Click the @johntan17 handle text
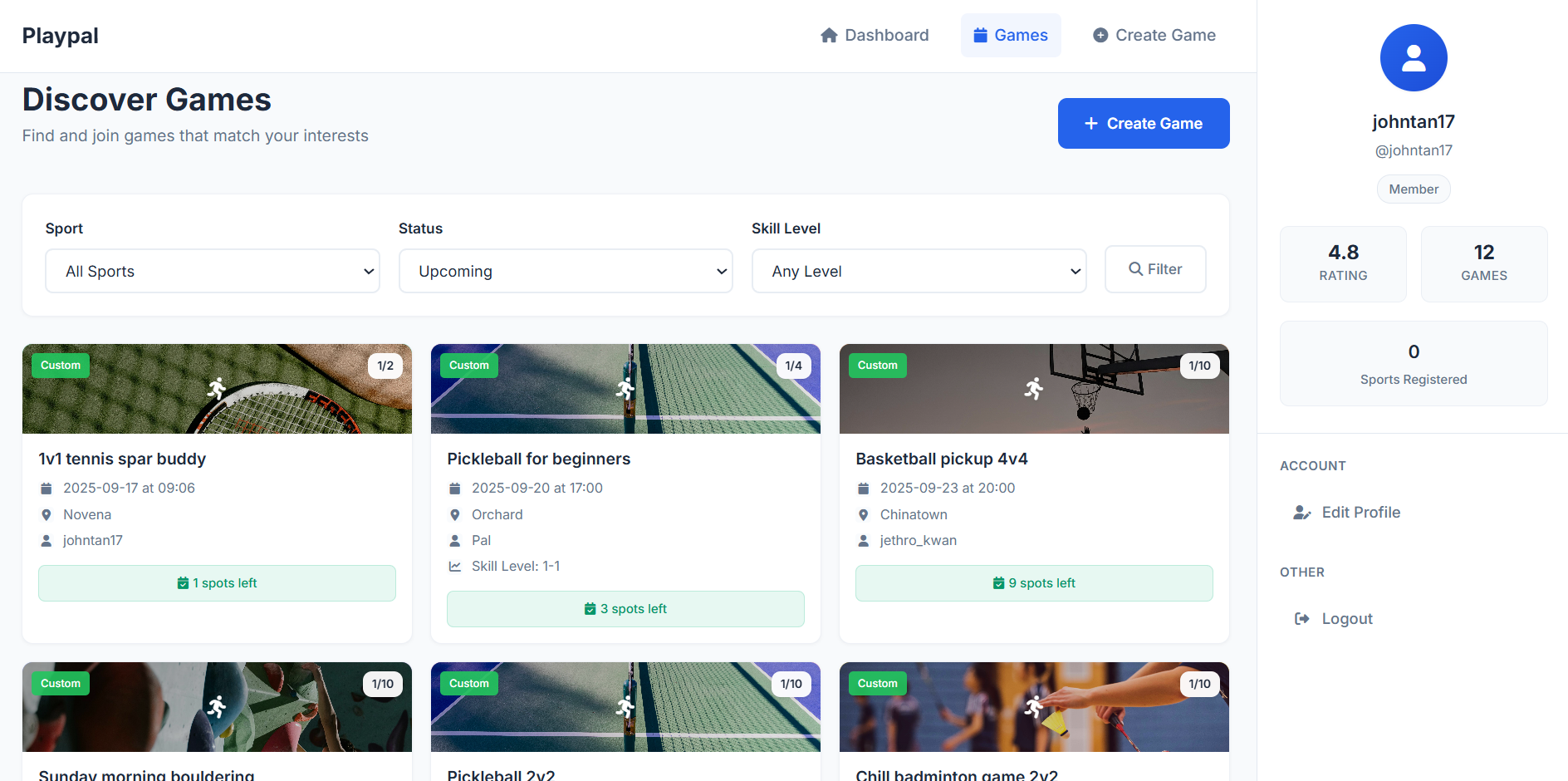1568x781 pixels. coord(1414,150)
